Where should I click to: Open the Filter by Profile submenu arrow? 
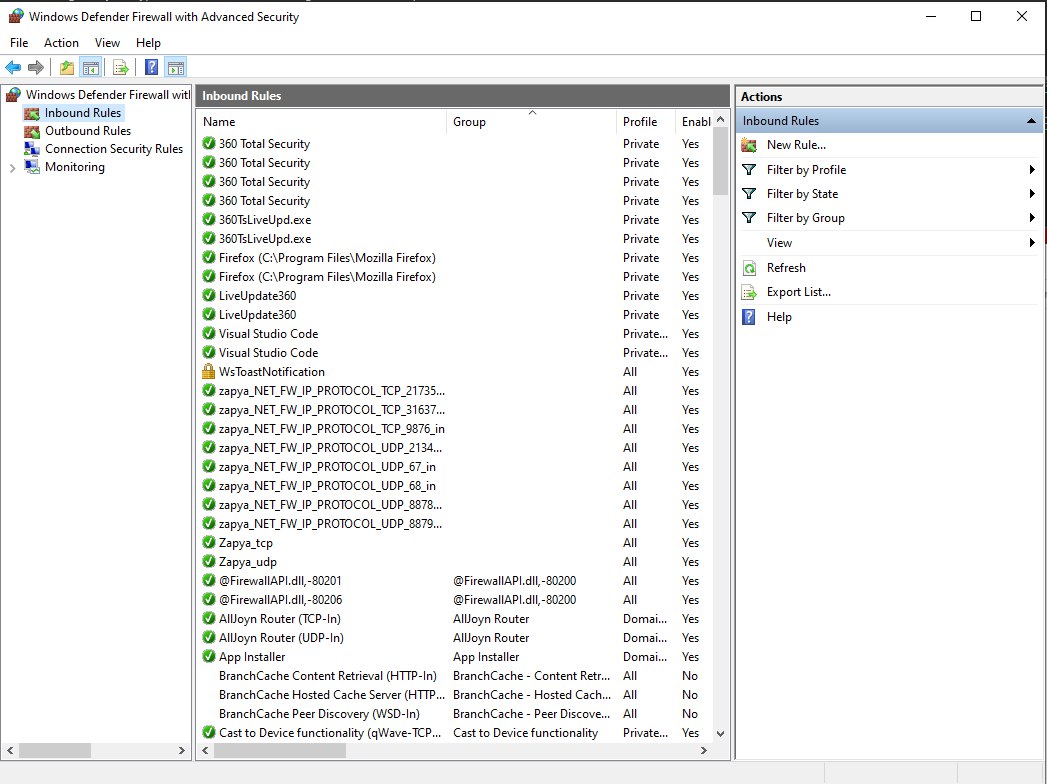[x=1032, y=170]
